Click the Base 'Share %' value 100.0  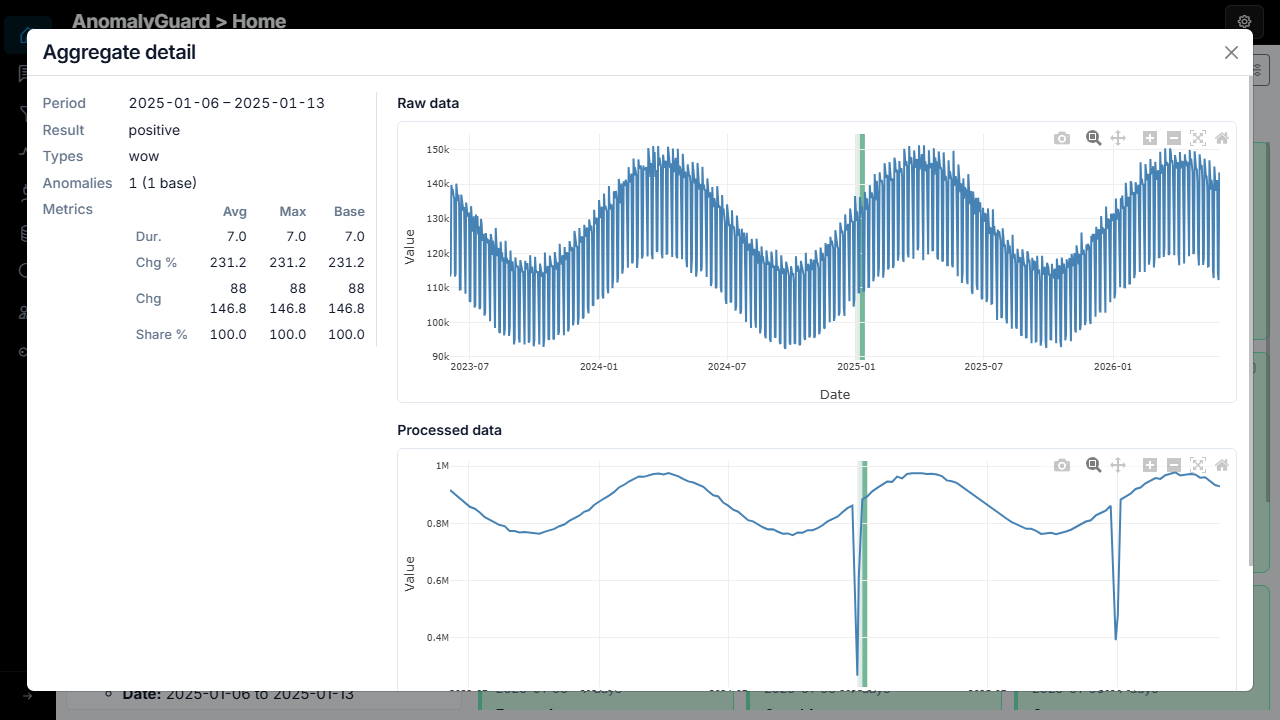point(347,334)
